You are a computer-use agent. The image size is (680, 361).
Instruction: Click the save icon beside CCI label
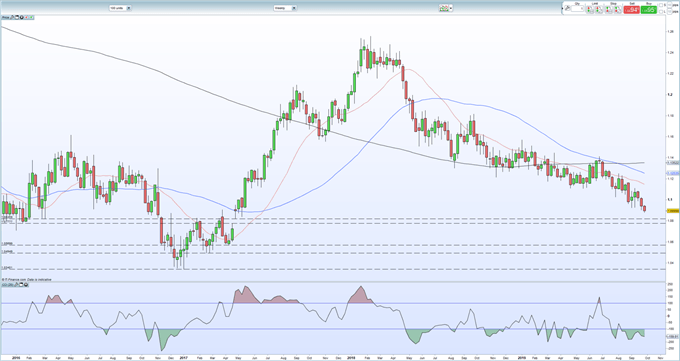[x=21, y=285]
